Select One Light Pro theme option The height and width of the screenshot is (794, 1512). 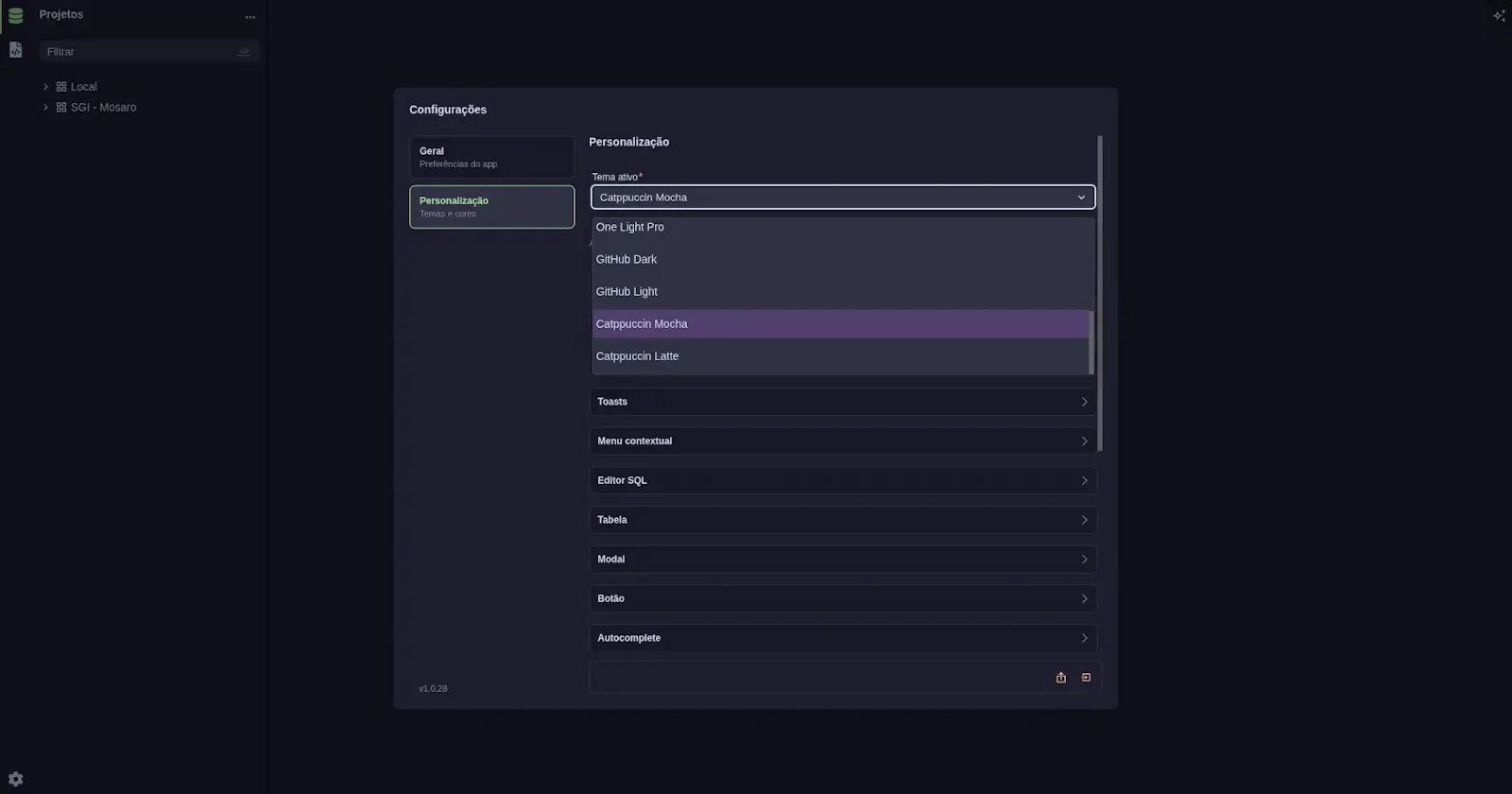point(840,227)
